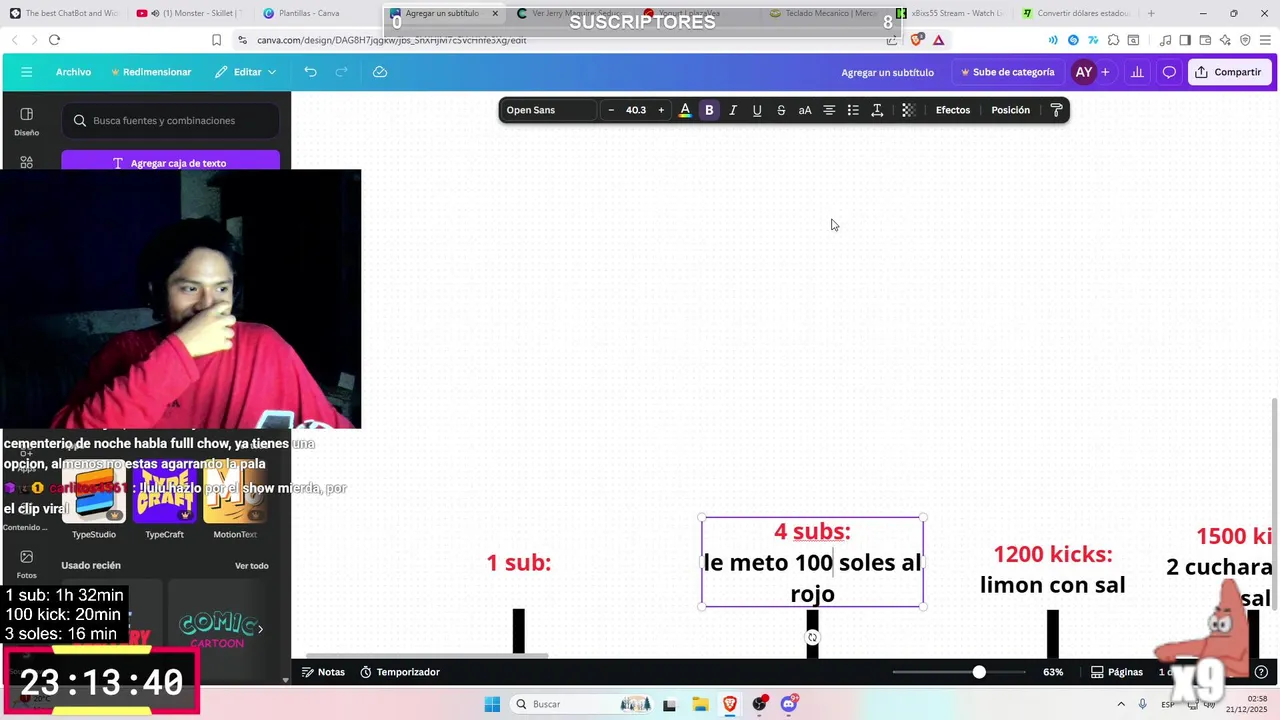Toggle strikethrough formatting
Image resolution: width=1280 pixels, height=720 pixels.
click(x=781, y=110)
